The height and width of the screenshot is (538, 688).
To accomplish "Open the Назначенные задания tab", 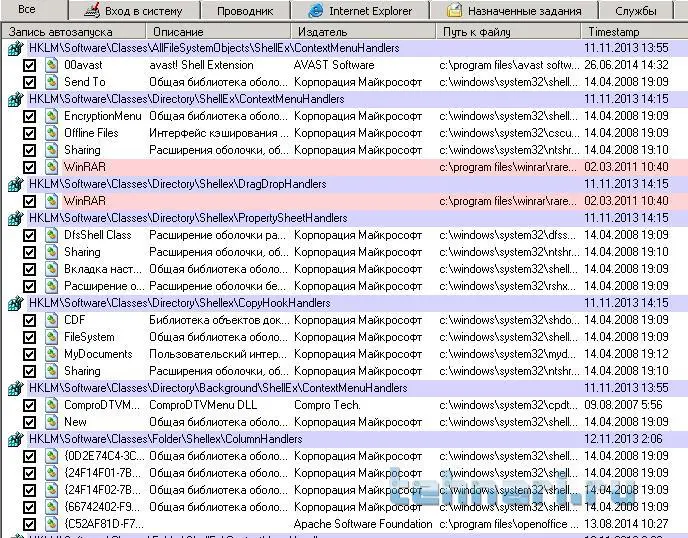I will point(514,11).
